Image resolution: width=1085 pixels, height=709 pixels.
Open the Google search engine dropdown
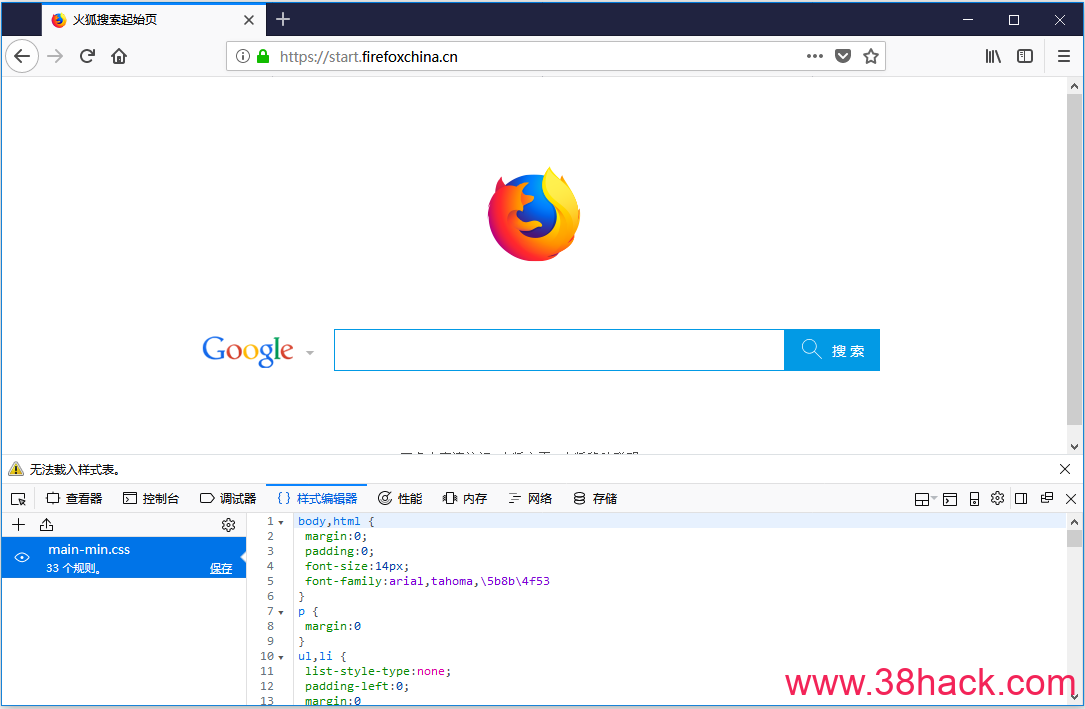point(310,353)
